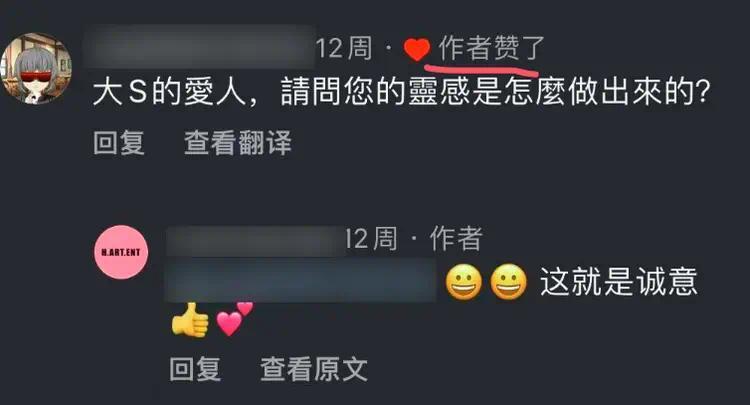Tap the thumbs-up emoji in the reply
Screen dimensions: 750x405
tap(190, 320)
